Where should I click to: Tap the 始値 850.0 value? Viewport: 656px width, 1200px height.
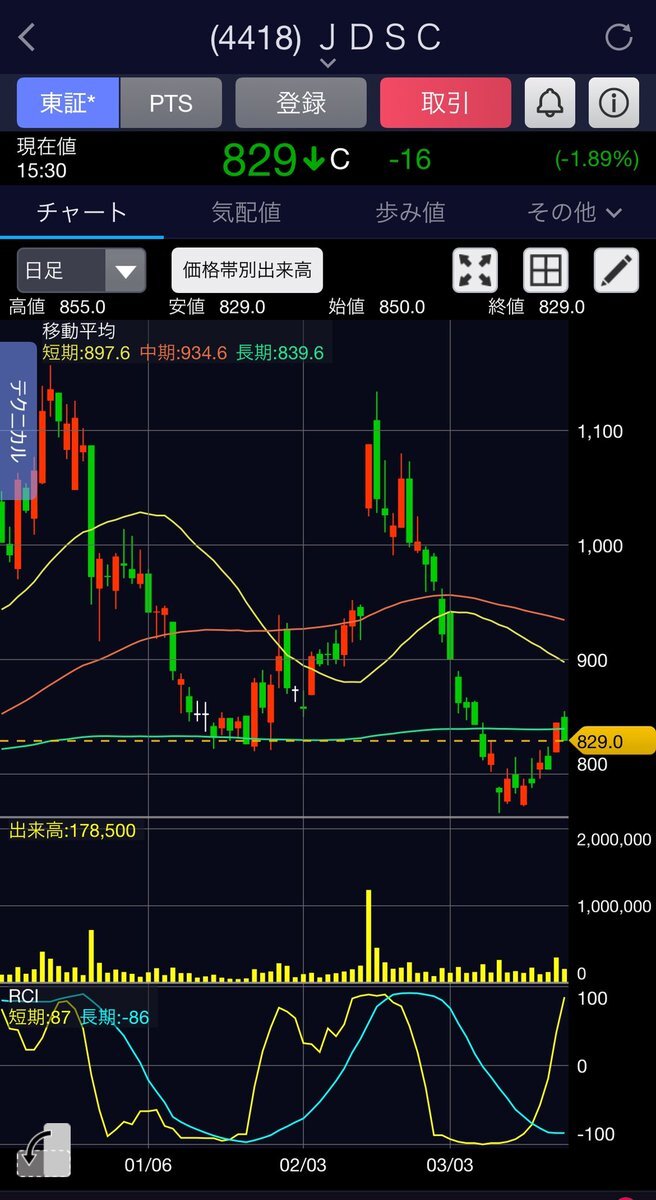click(x=377, y=307)
